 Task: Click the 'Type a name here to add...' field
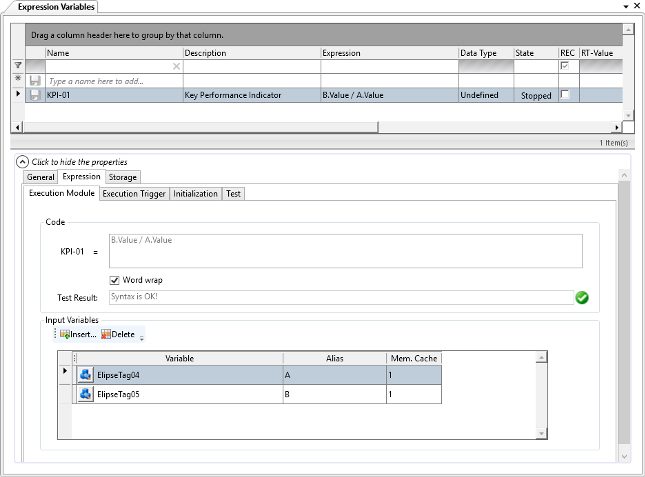[114, 81]
